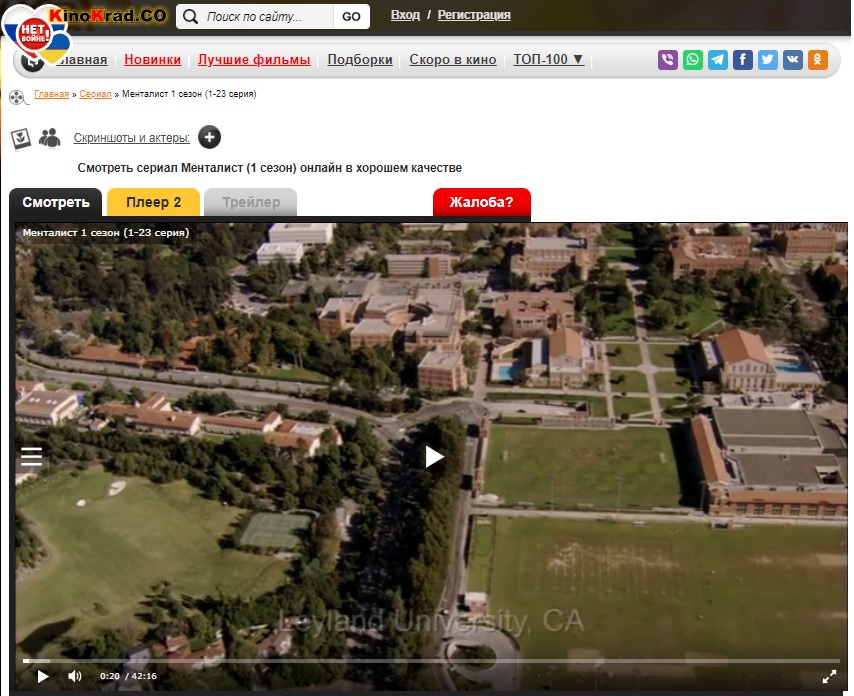Share via the Telegram icon

718,59
